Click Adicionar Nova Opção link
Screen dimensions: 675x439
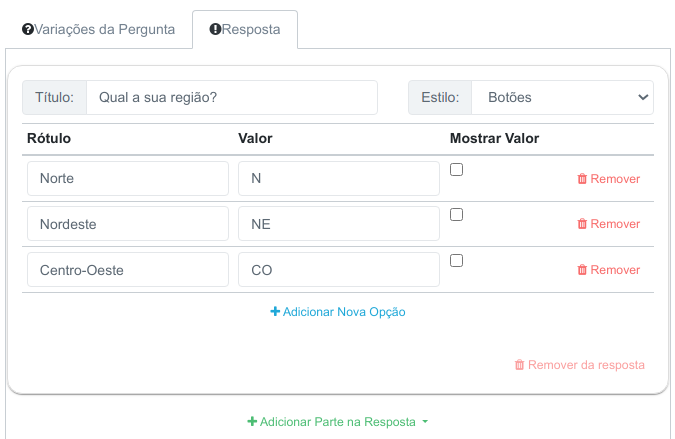[338, 312]
